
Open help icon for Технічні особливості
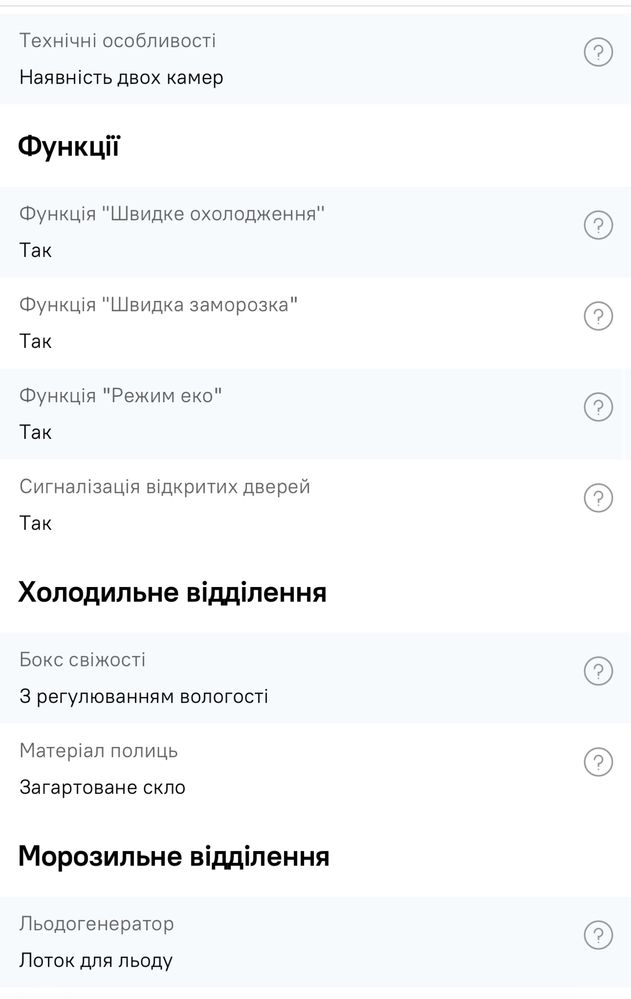click(598, 52)
